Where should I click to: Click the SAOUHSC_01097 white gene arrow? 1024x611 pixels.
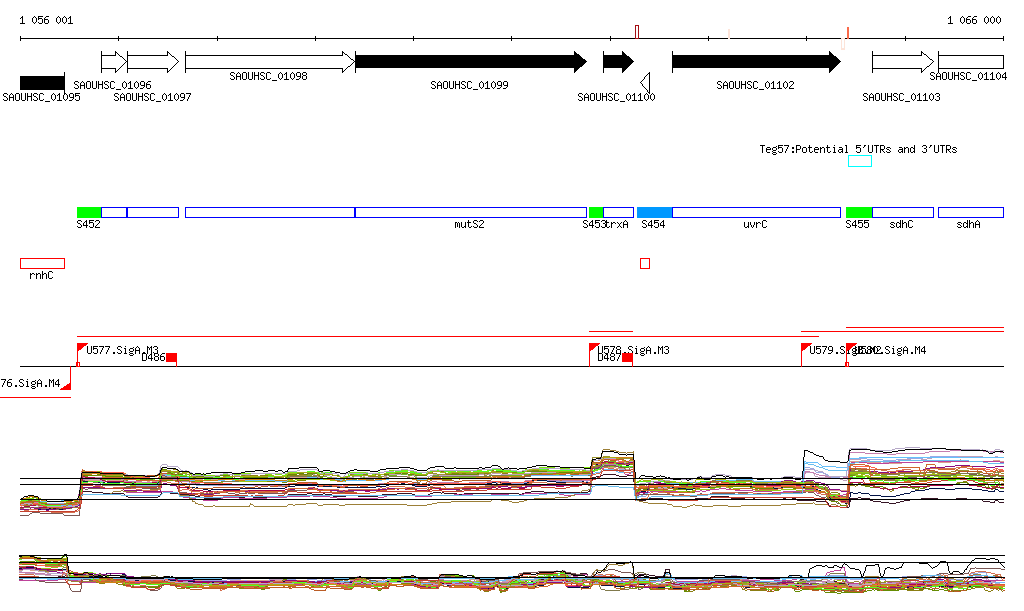point(152,62)
